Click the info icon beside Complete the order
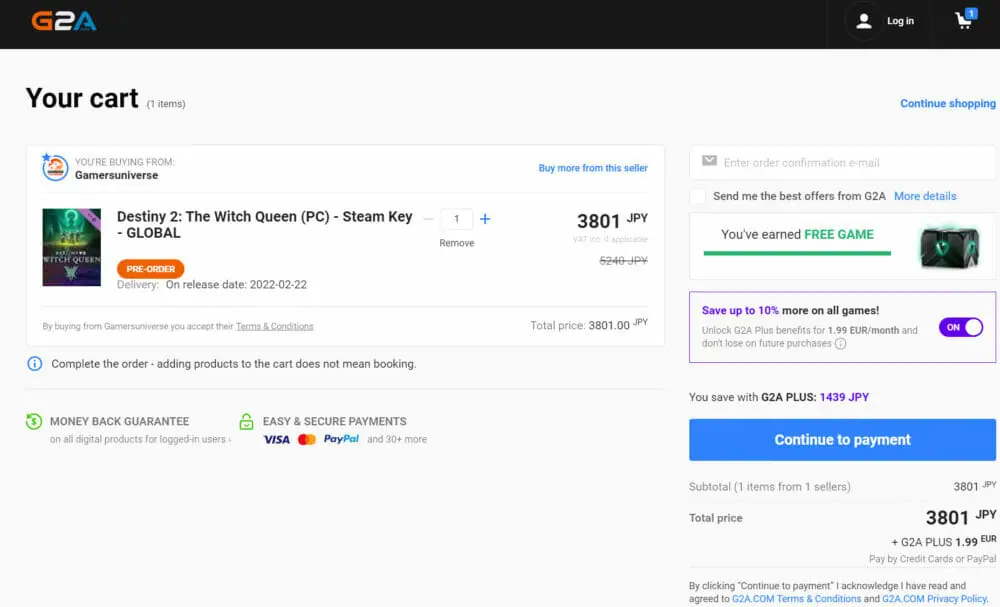The height and width of the screenshot is (607, 1000). (x=35, y=364)
